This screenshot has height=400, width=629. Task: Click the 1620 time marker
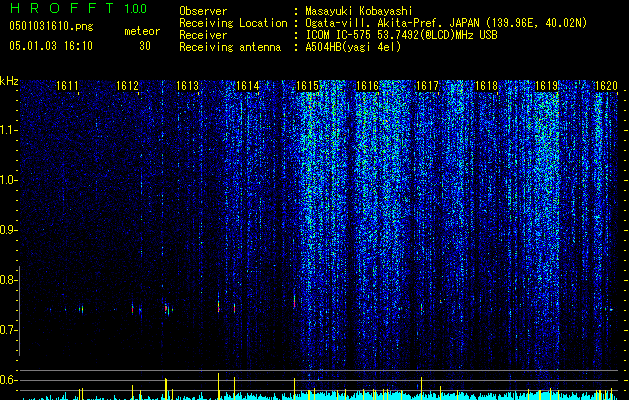(606, 86)
